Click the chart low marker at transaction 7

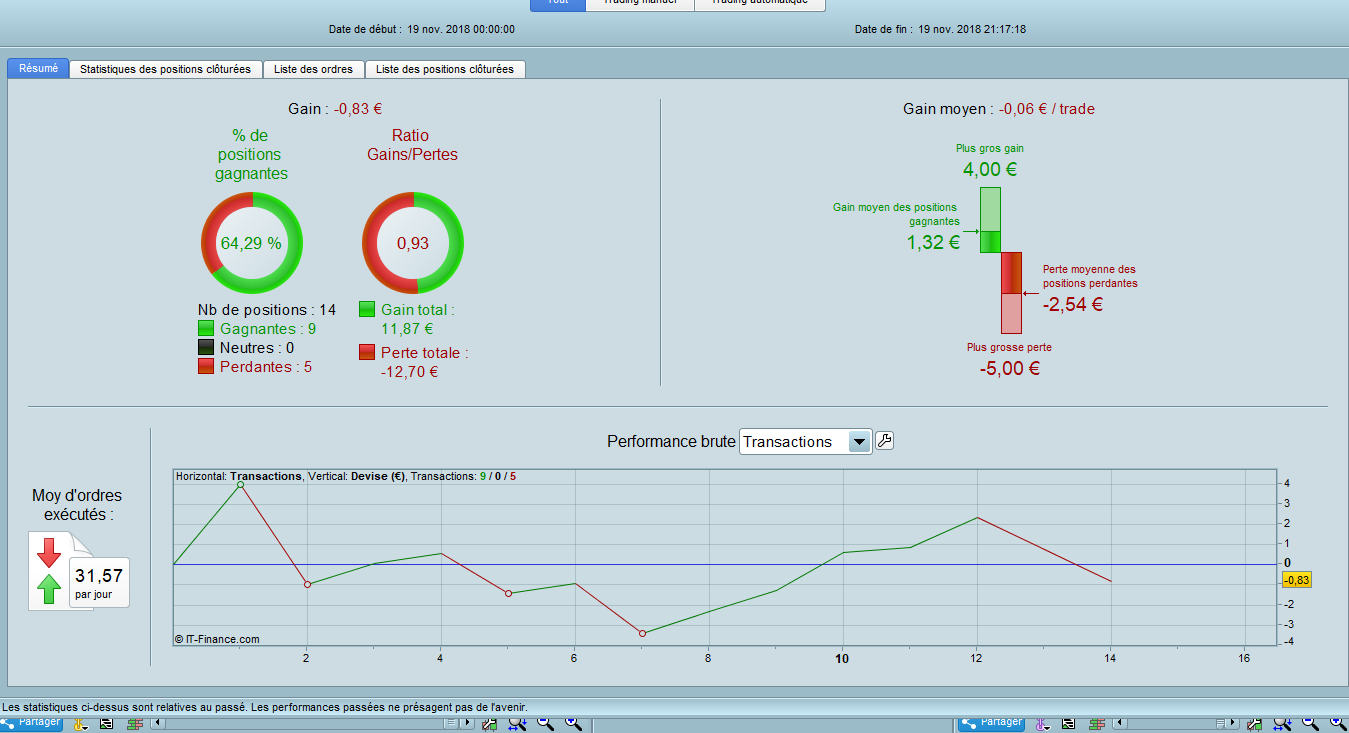click(642, 633)
